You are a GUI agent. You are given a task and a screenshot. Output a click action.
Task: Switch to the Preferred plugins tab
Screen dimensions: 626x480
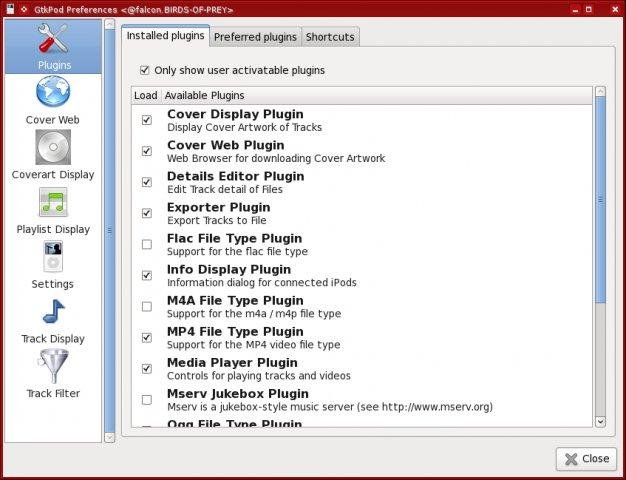point(255,37)
